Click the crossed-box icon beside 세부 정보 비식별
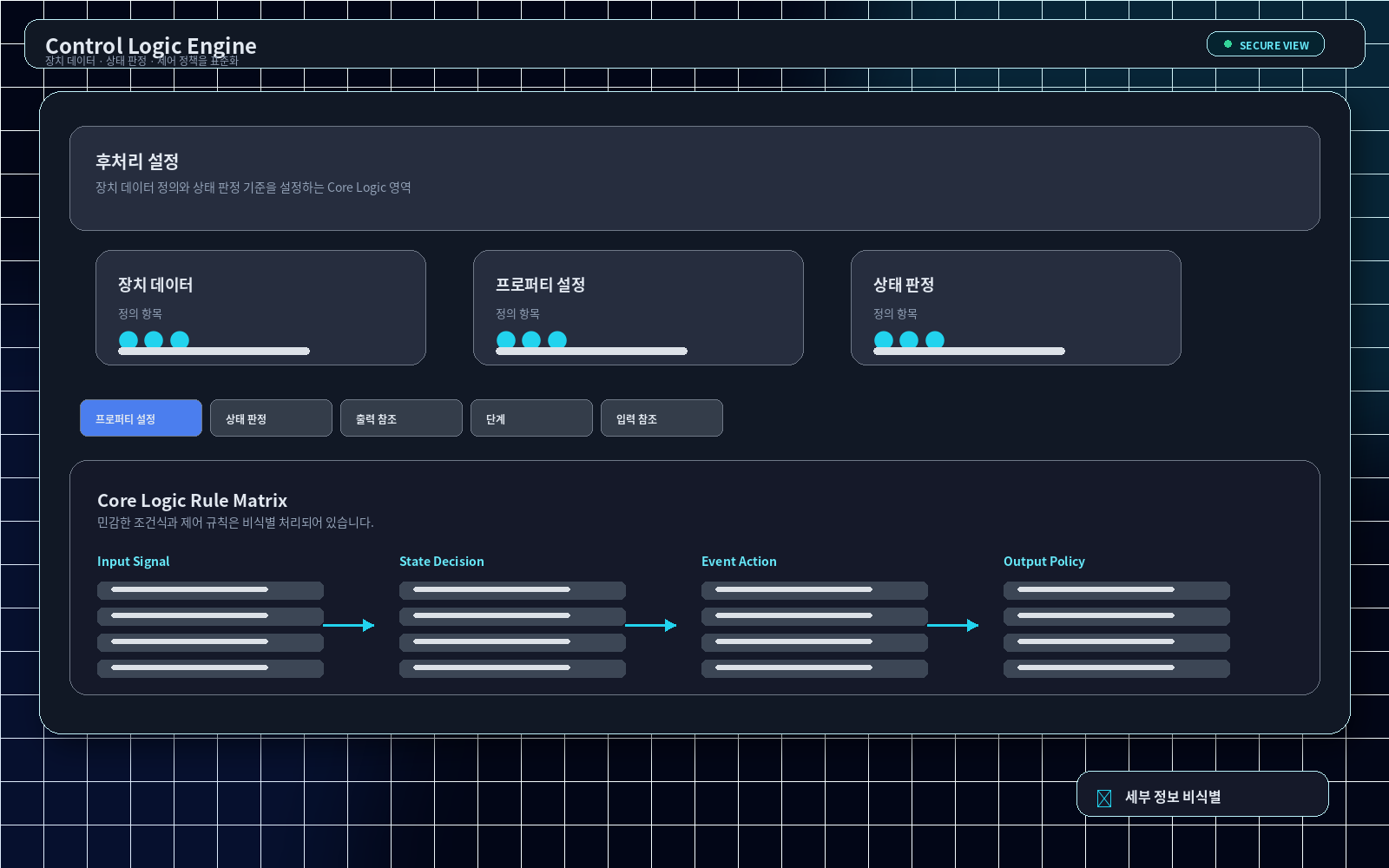Screen dimensions: 1389x868 (1104, 799)
